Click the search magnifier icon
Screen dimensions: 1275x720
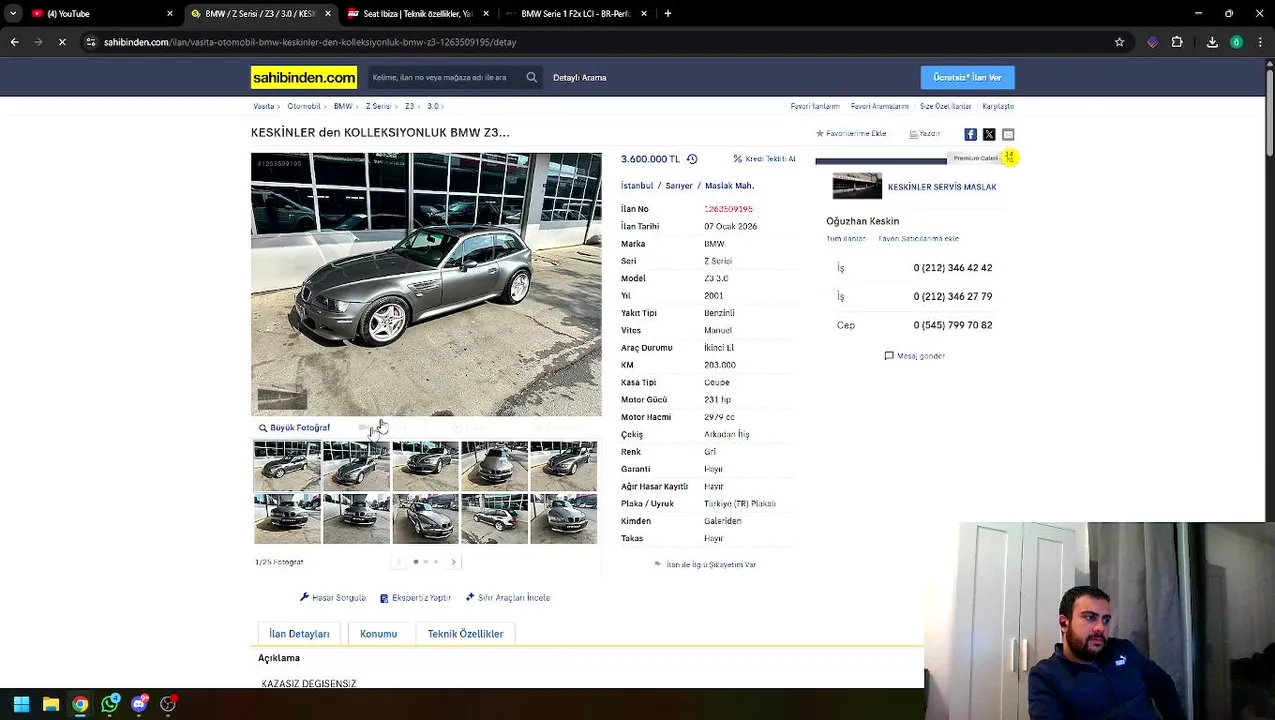click(532, 77)
